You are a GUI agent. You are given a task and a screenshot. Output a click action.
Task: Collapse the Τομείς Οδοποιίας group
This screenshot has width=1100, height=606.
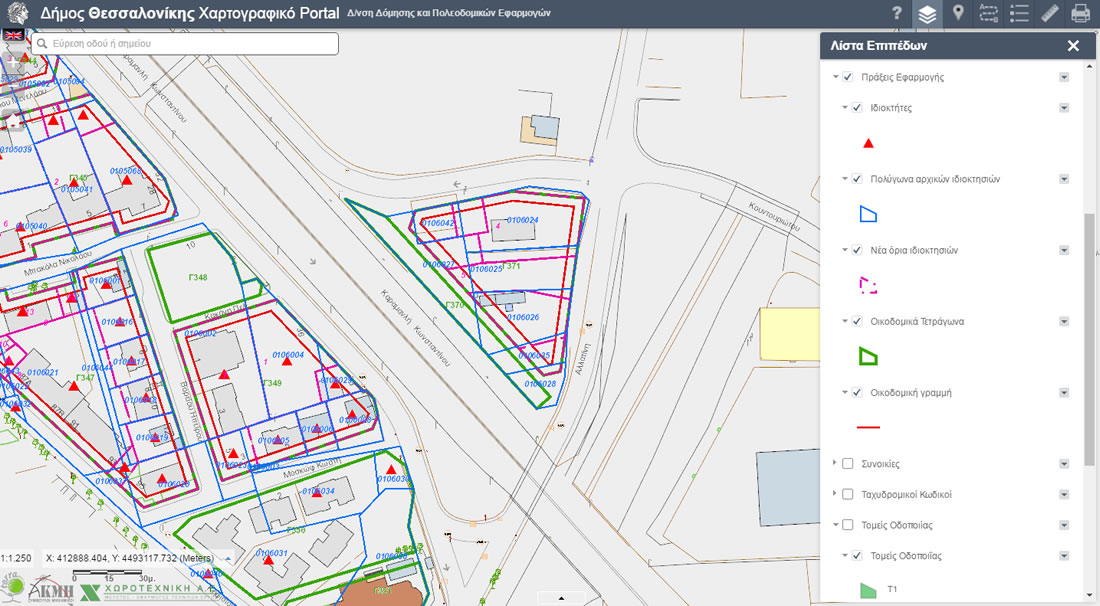click(x=836, y=525)
